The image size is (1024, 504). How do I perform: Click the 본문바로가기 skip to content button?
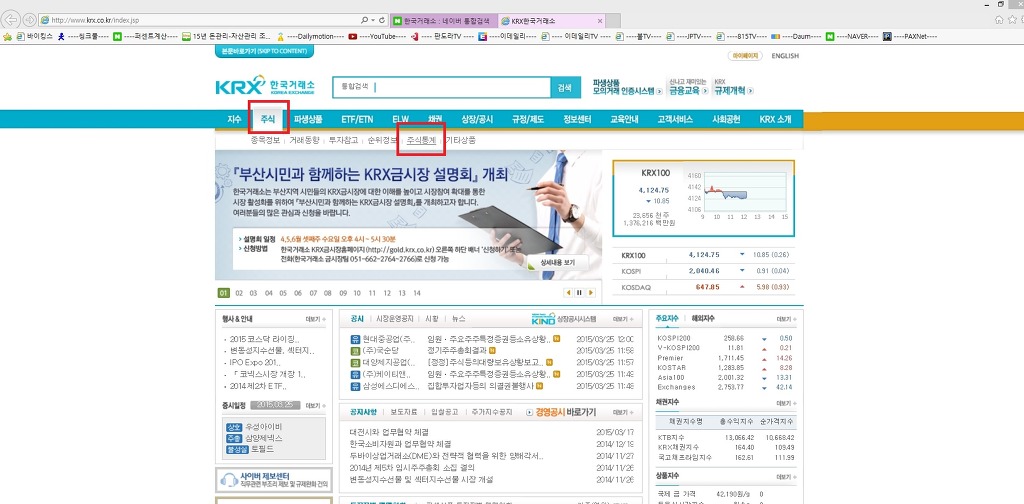coord(264,51)
